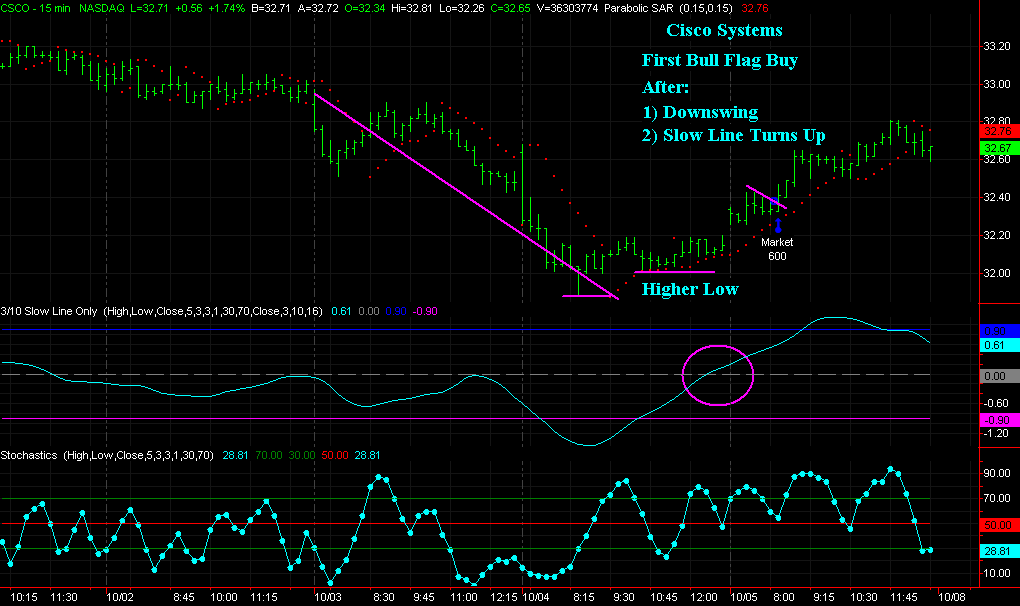Image resolution: width=1020 pixels, height=606 pixels.
Task: Select the 10.00 stochastics axis label
Action: (x=997, y=573)
